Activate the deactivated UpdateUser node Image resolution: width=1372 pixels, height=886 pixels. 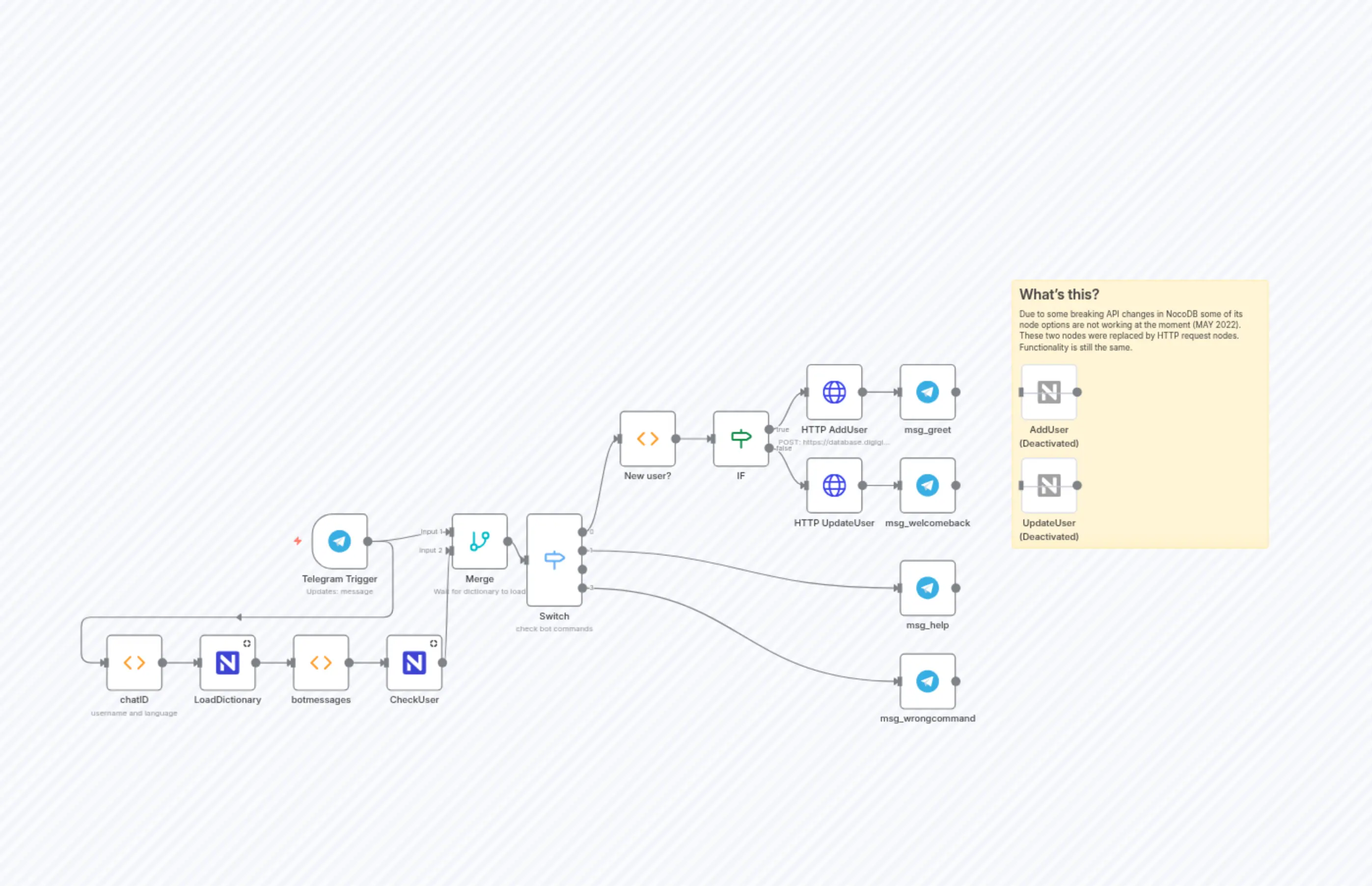pyautogui.click(x=1048, y=486)
